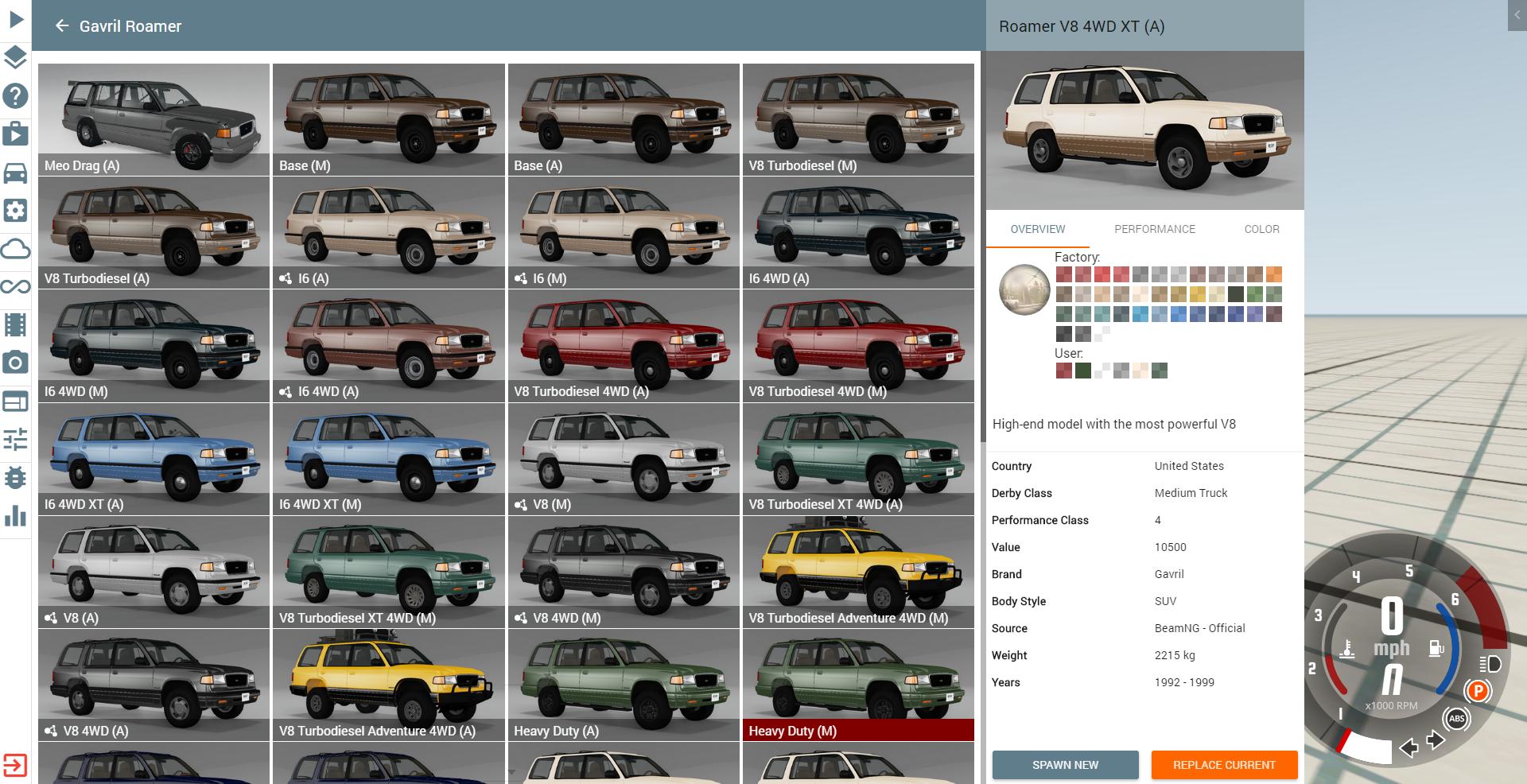Pick the bright sky blue factory swatch
The height and width of the screenshot is (784, 1527).
[x=1140, y=313]
